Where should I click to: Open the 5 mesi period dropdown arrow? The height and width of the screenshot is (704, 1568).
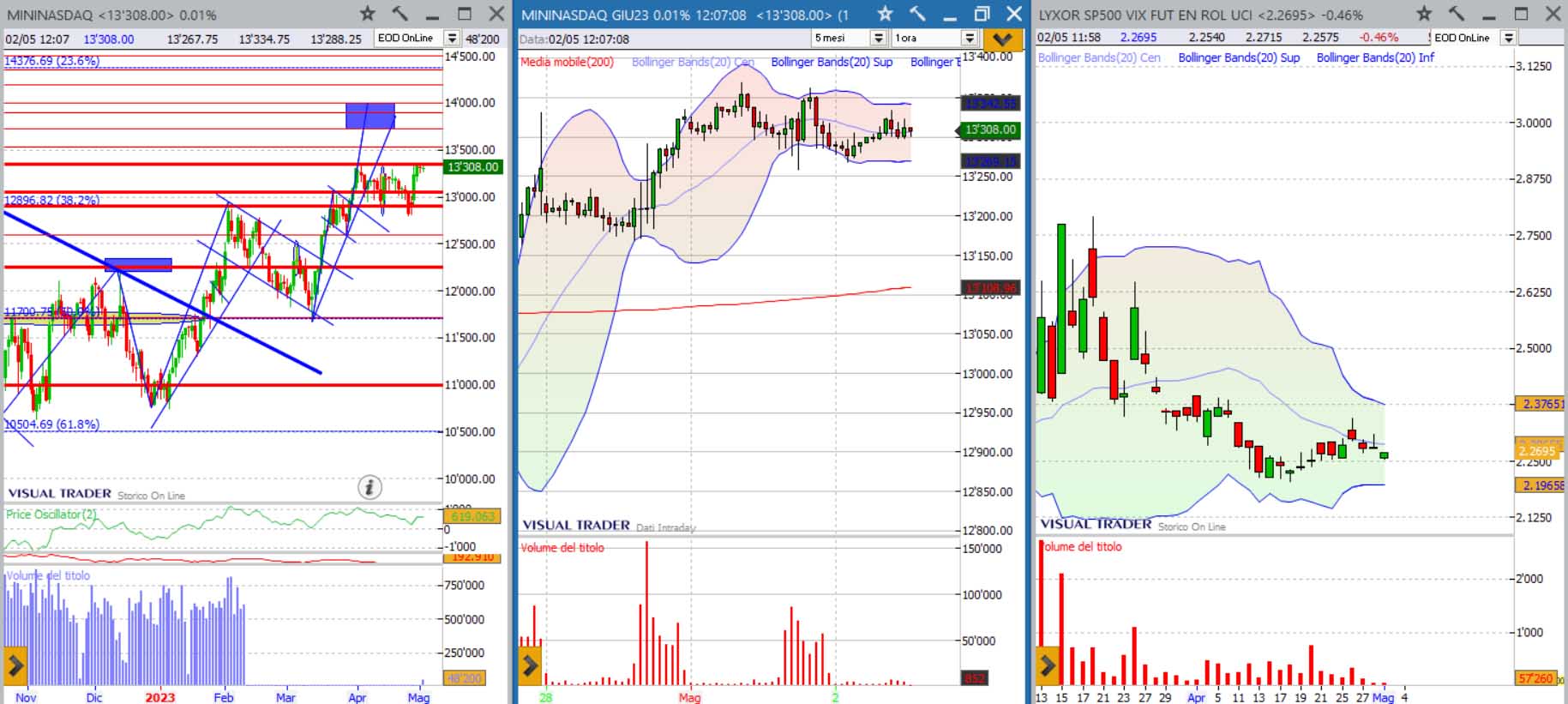point(878,38)
